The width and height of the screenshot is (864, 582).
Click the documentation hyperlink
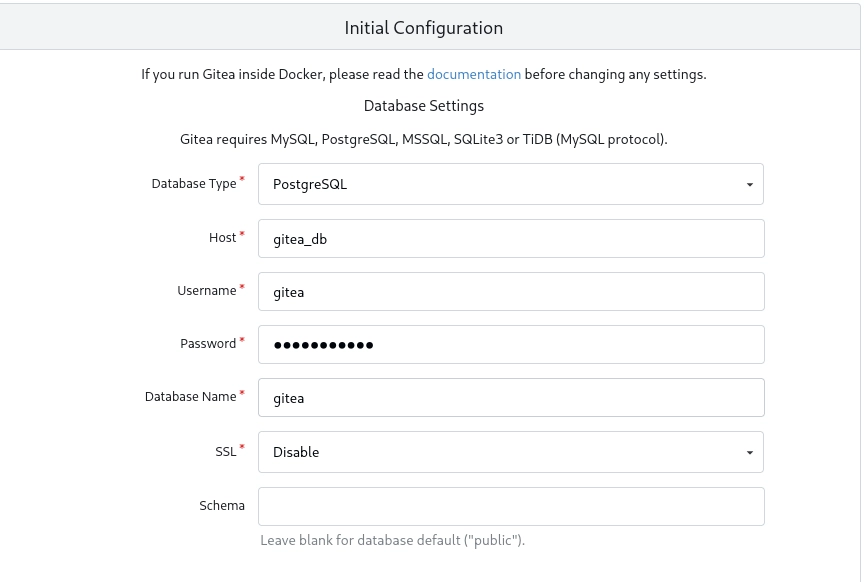pyautogui.click(x=474, y=74)
